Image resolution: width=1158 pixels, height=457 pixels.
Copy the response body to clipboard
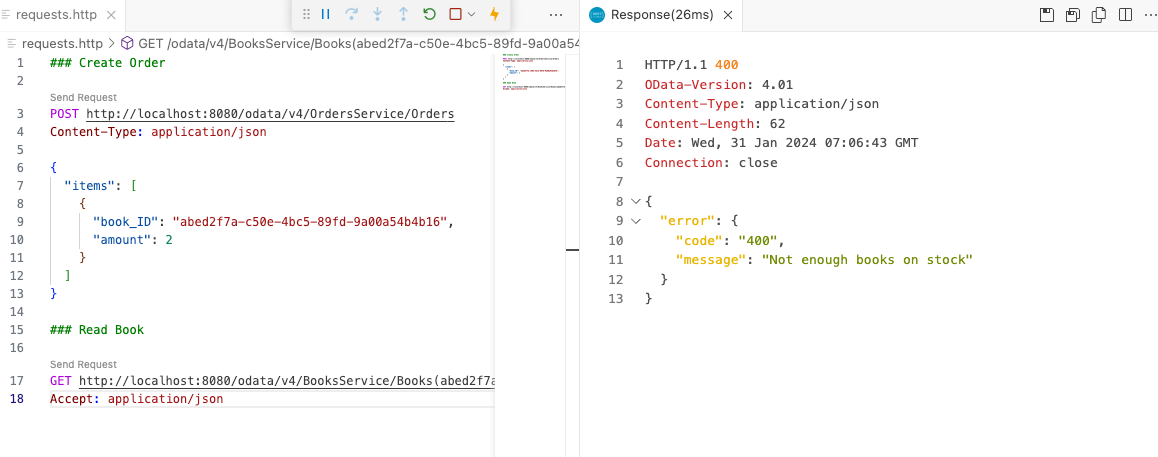coord(1099,15)
